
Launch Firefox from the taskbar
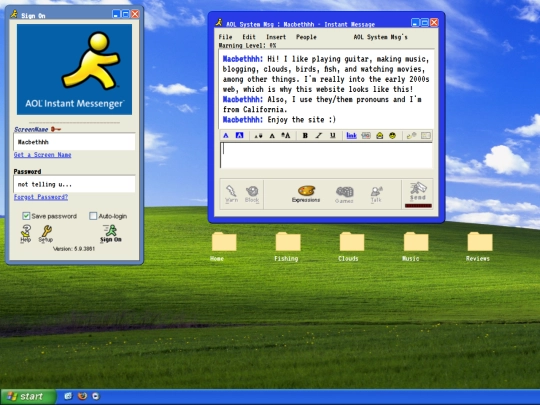(82, 396)
